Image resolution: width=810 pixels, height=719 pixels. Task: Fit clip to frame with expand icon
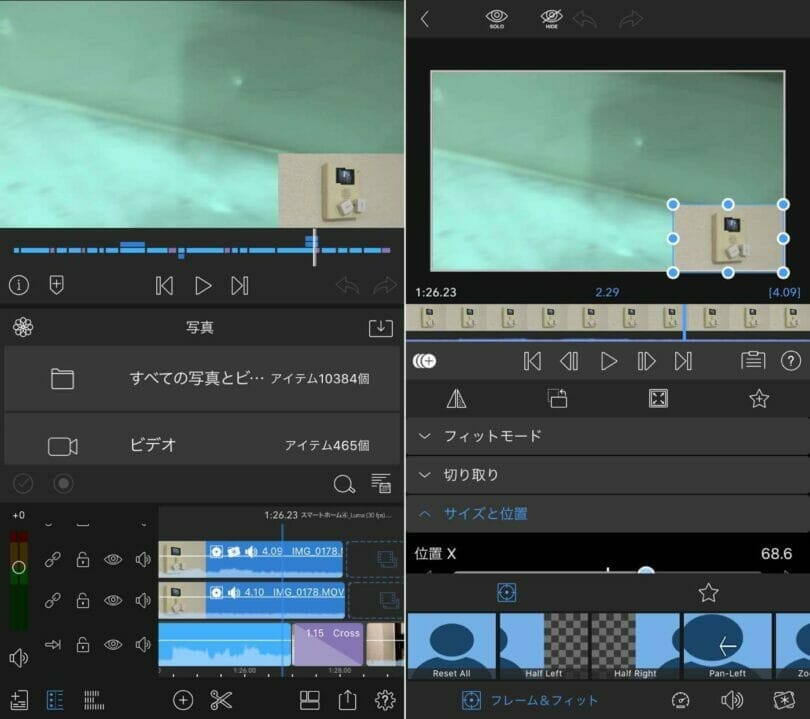click(x=658, y=398)
